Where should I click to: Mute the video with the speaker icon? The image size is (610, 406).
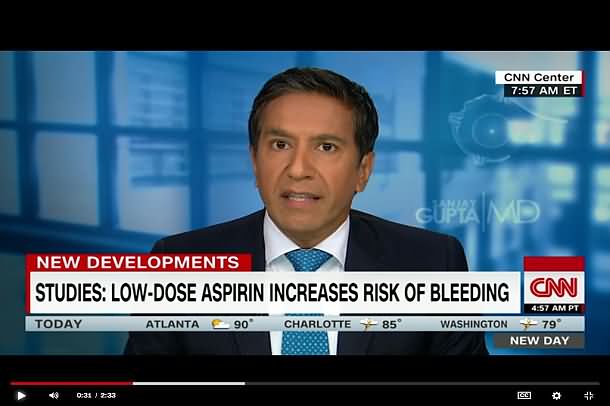point(54,396)
